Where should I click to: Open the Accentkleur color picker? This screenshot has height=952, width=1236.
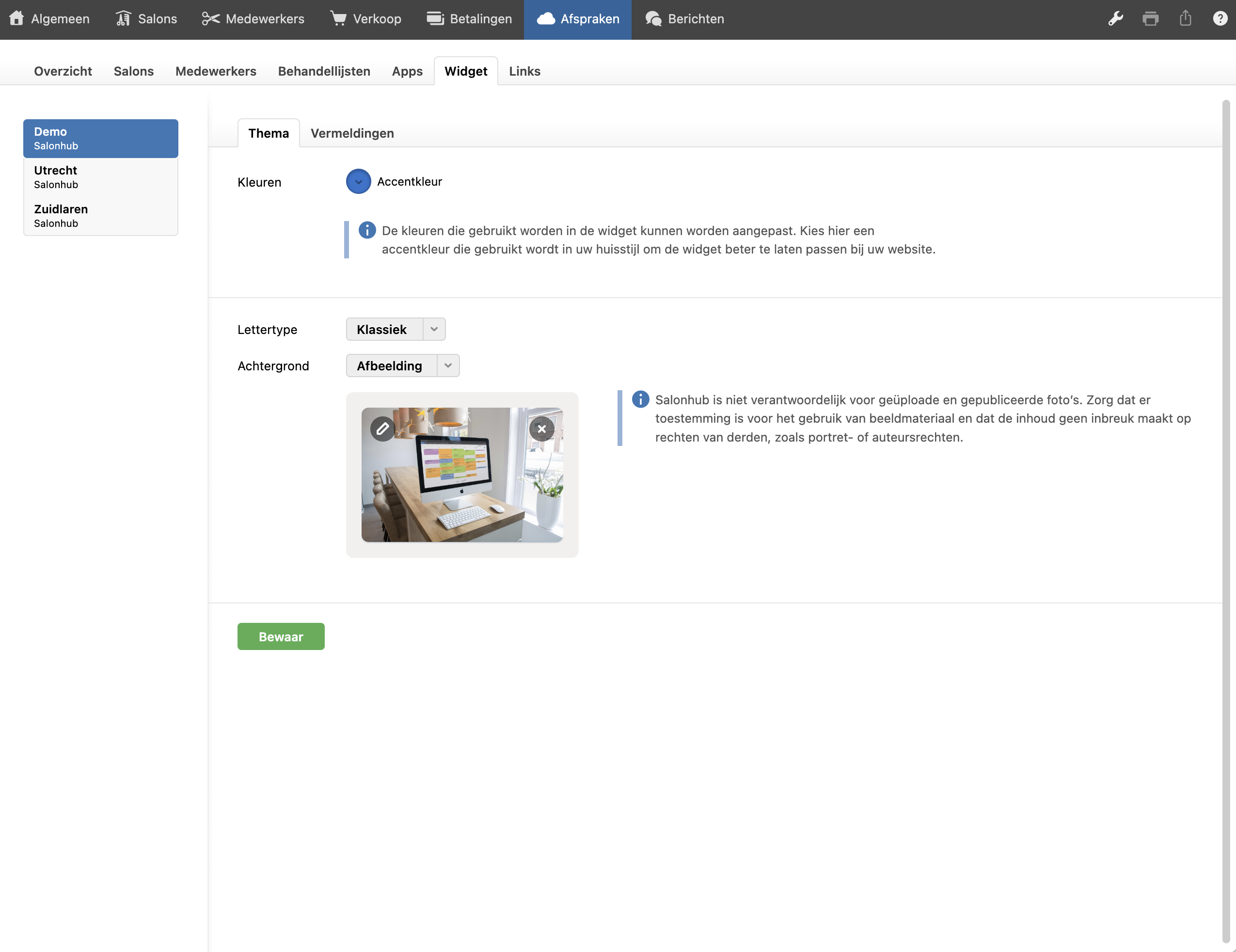coord(358,182)
